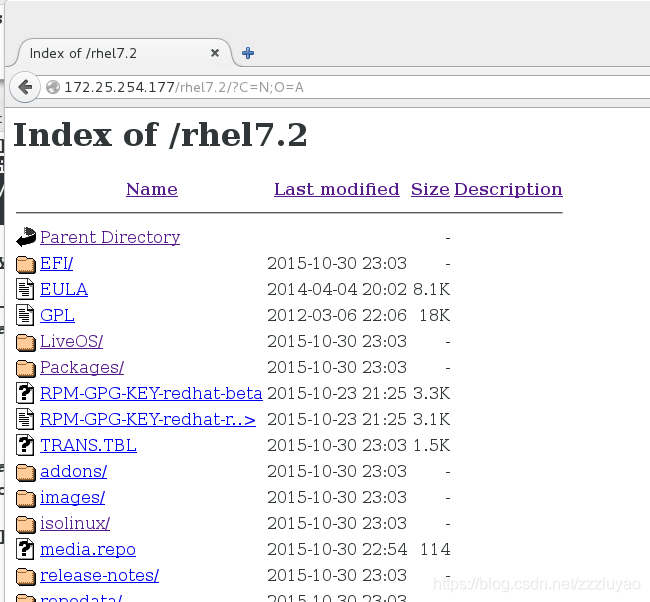Click the LiveOS folder icon
650x602 pixels.
26,342
